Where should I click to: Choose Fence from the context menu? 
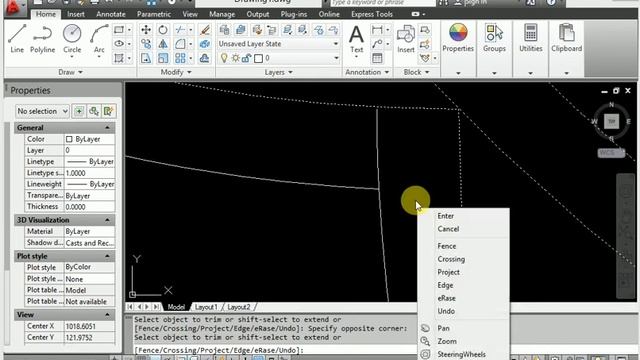[x=447, y=246]
